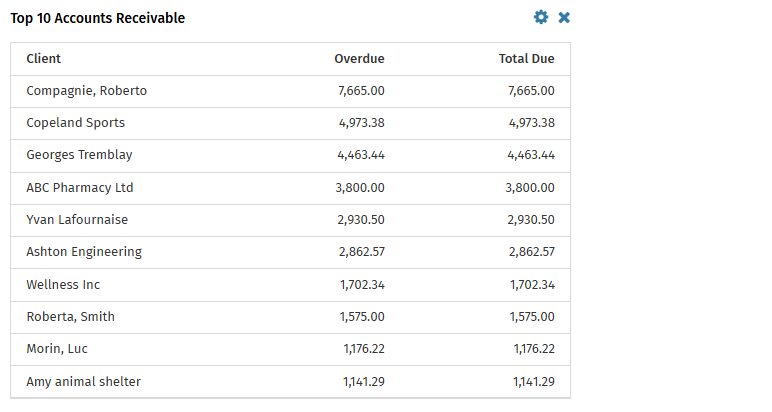Select client Morin, Luc
The height and width of the screenshot is (412, 772).
pos(57,349)
